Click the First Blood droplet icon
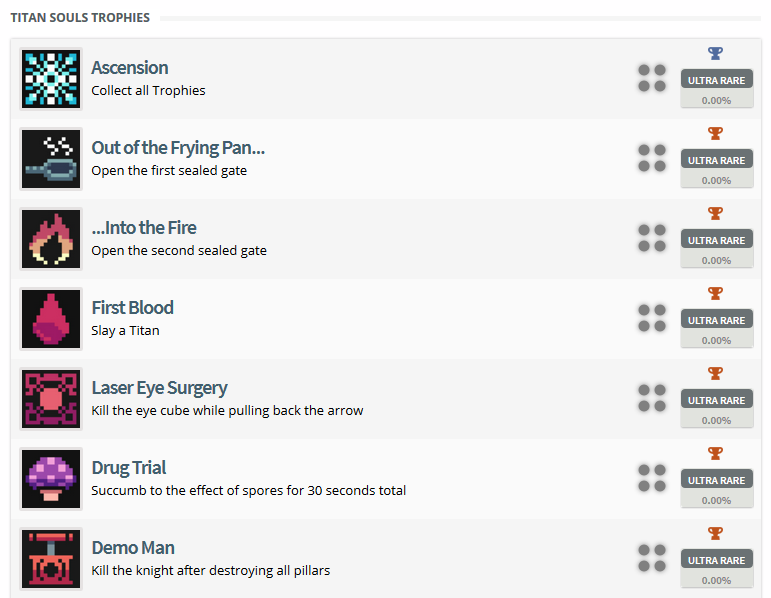Viewport: 771px width, 598px height. pyautogui.click(x=51, y=319)
